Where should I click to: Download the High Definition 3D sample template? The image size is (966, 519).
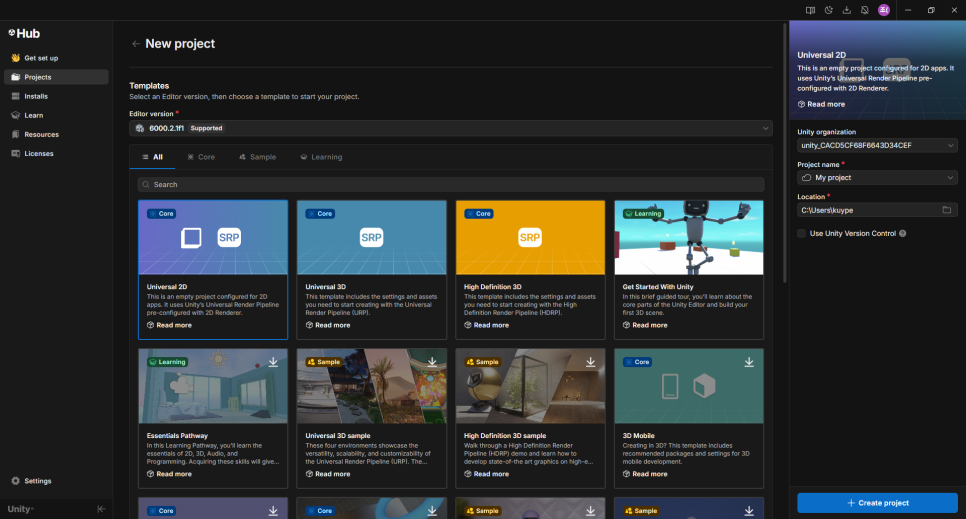[590, 362]
